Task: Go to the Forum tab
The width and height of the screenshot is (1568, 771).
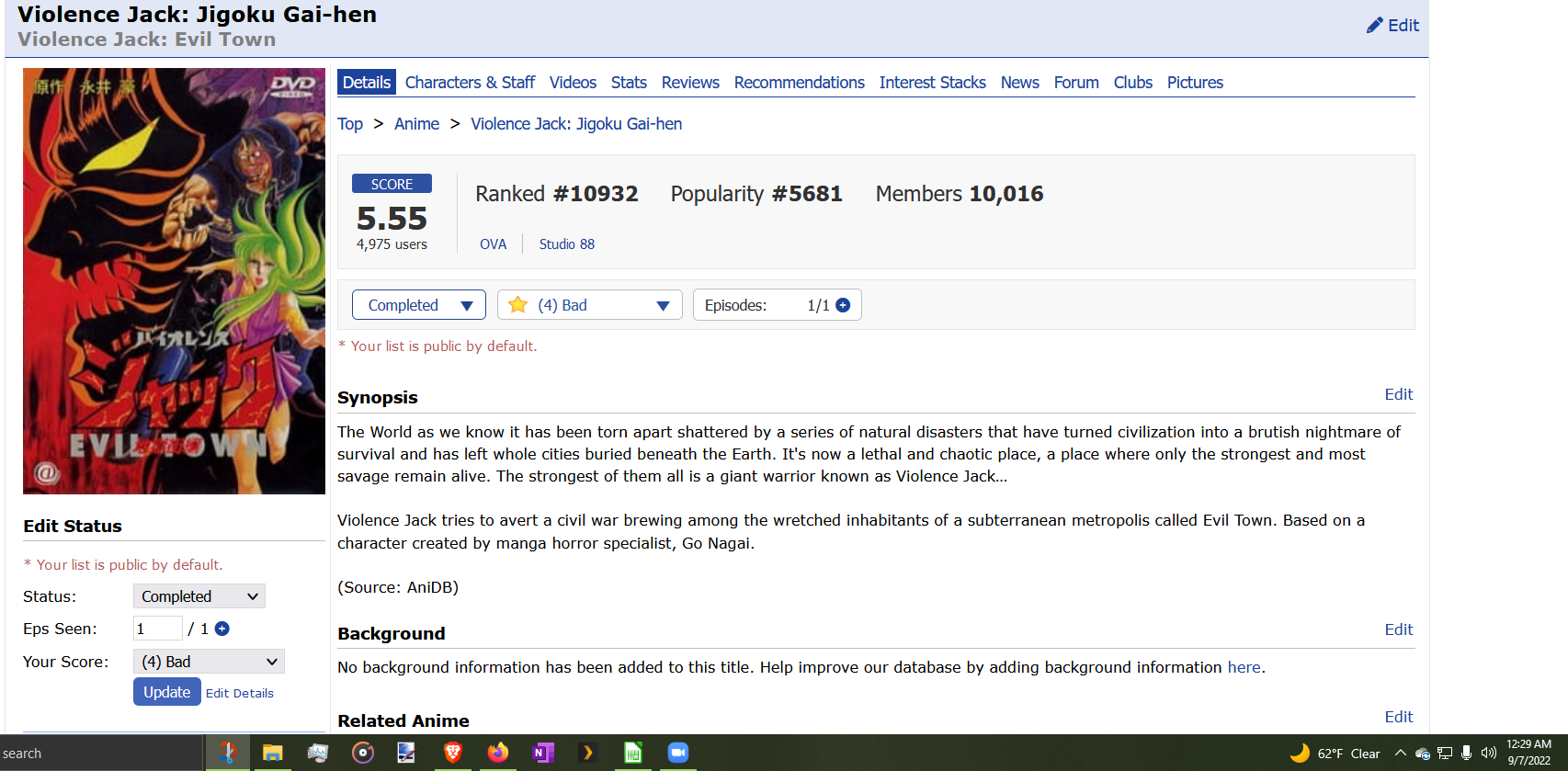Action: 1076,83
